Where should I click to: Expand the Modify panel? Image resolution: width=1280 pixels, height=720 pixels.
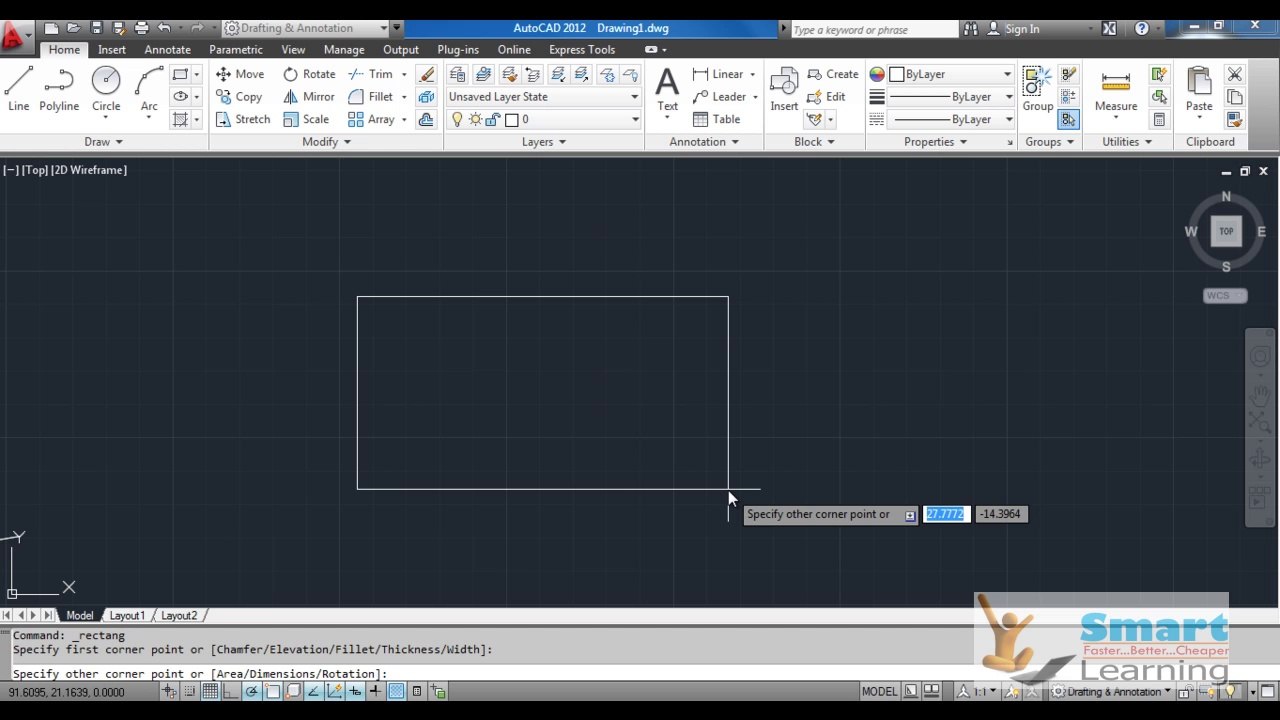(x=327, y=142)
